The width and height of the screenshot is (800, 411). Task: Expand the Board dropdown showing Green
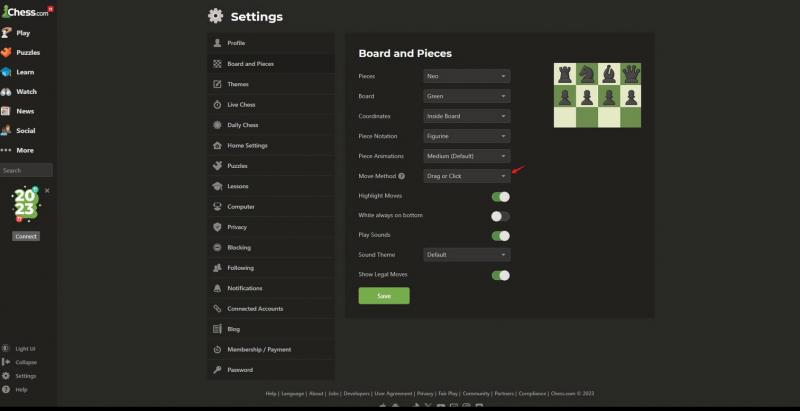pyautogui.click(x=467, y=96)
